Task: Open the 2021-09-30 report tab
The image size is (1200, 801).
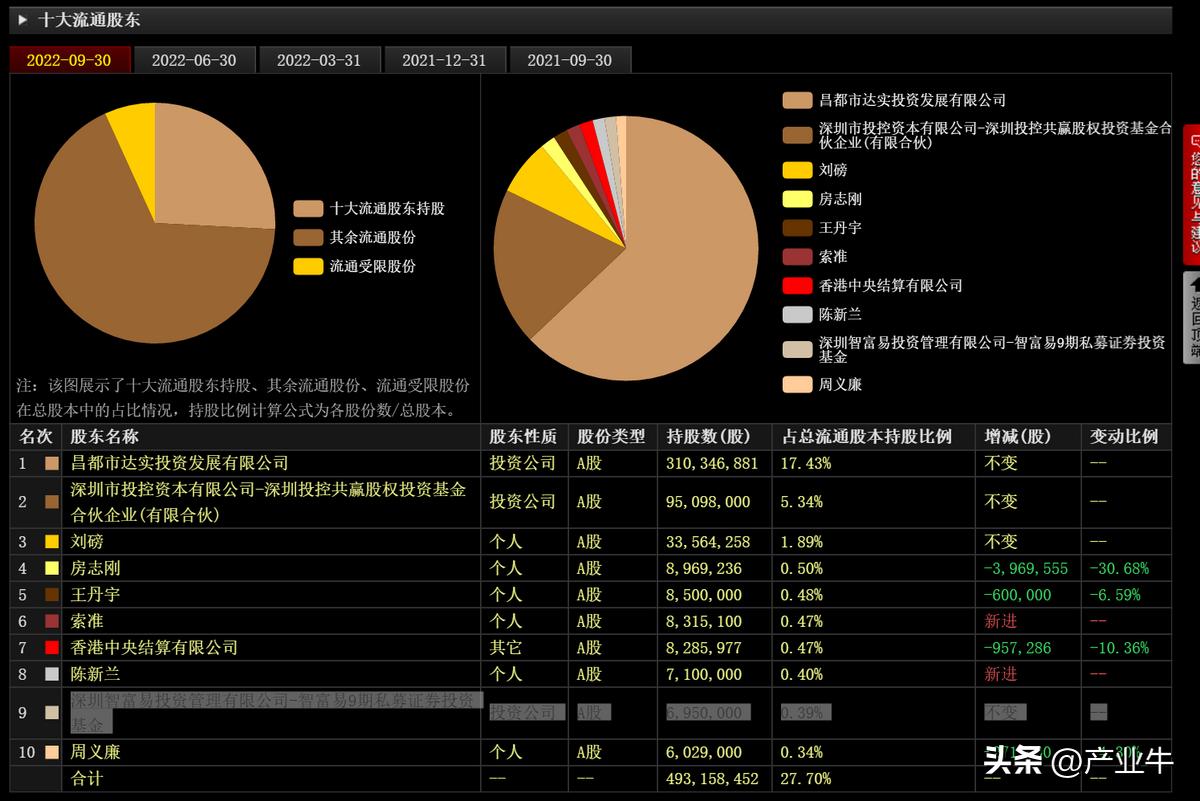Action: click(x=570, y=60)
